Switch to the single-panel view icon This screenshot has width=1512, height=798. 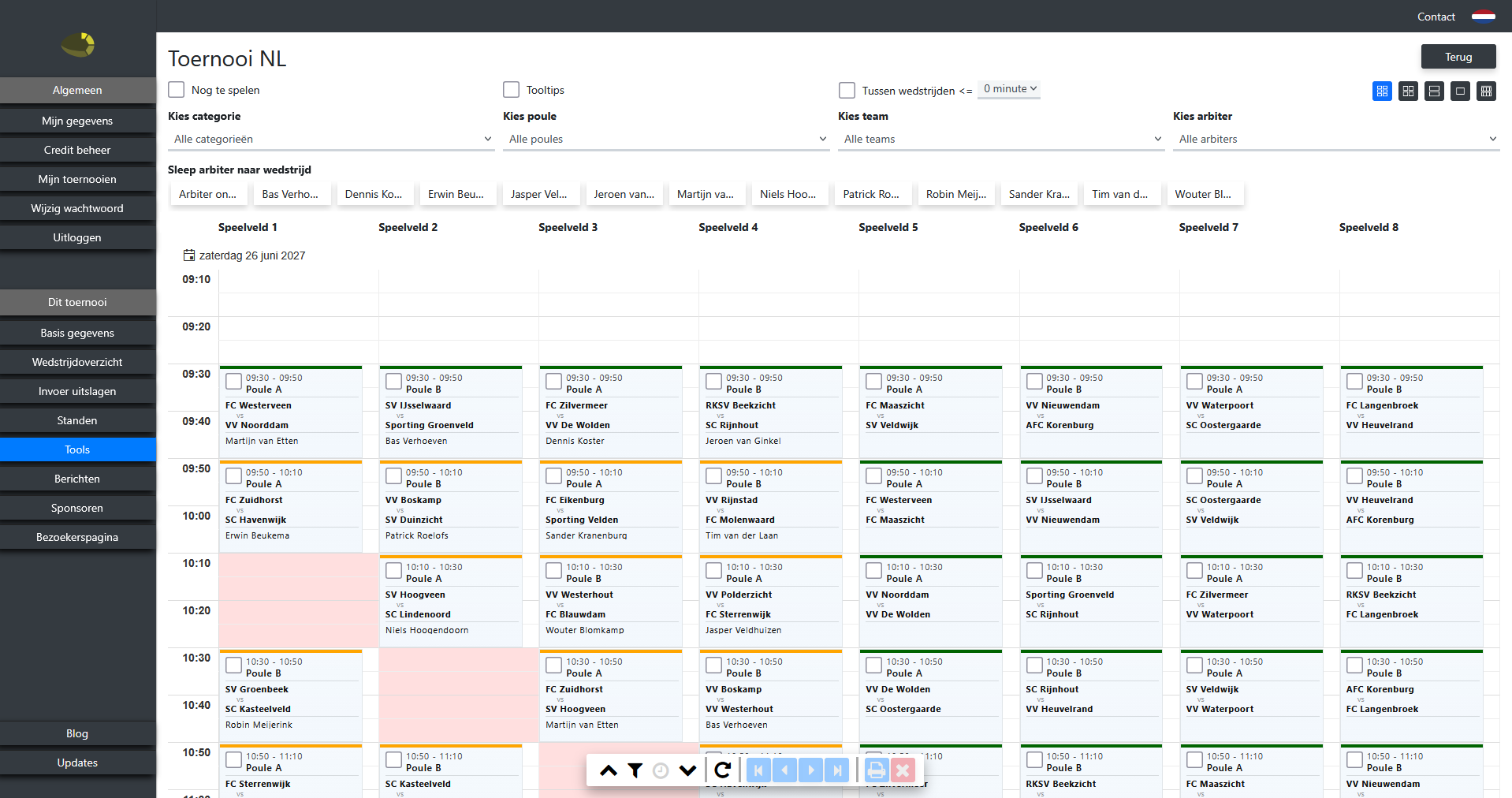point(1460,91)
